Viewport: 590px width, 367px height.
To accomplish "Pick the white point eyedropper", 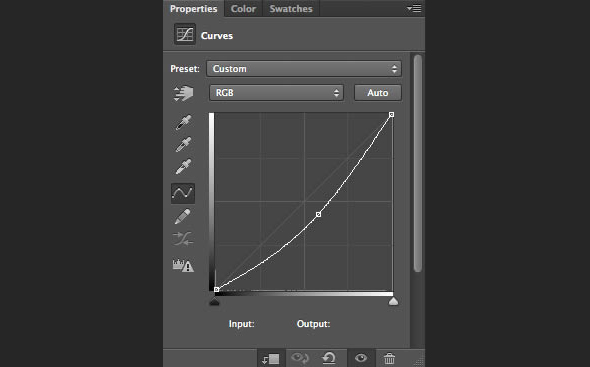I will point(183,167).
